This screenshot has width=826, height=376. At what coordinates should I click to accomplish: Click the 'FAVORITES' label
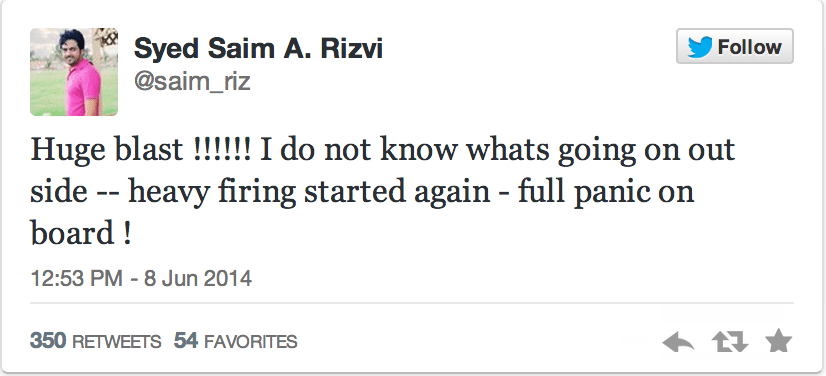tap(251, 342)
